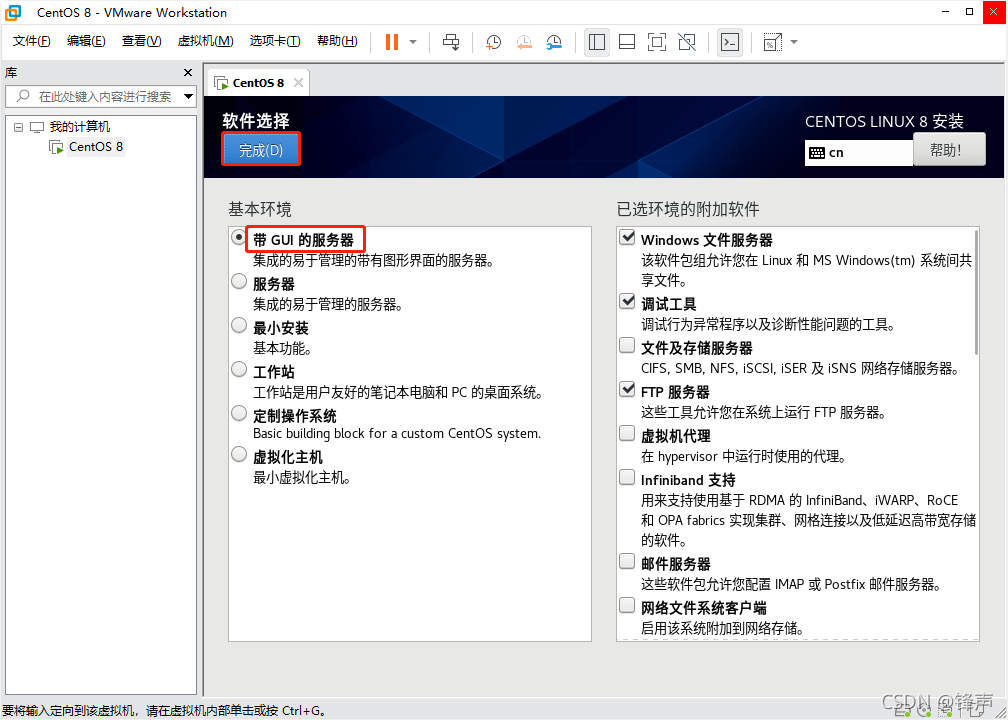Toggle the thumbnail bar view icon
The height and width of the screenshot is (720, 1008).
[x=627, y=42]
